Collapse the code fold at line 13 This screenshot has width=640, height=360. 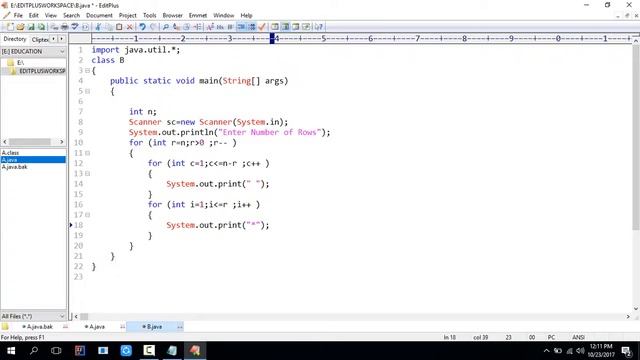coord(87,173)
